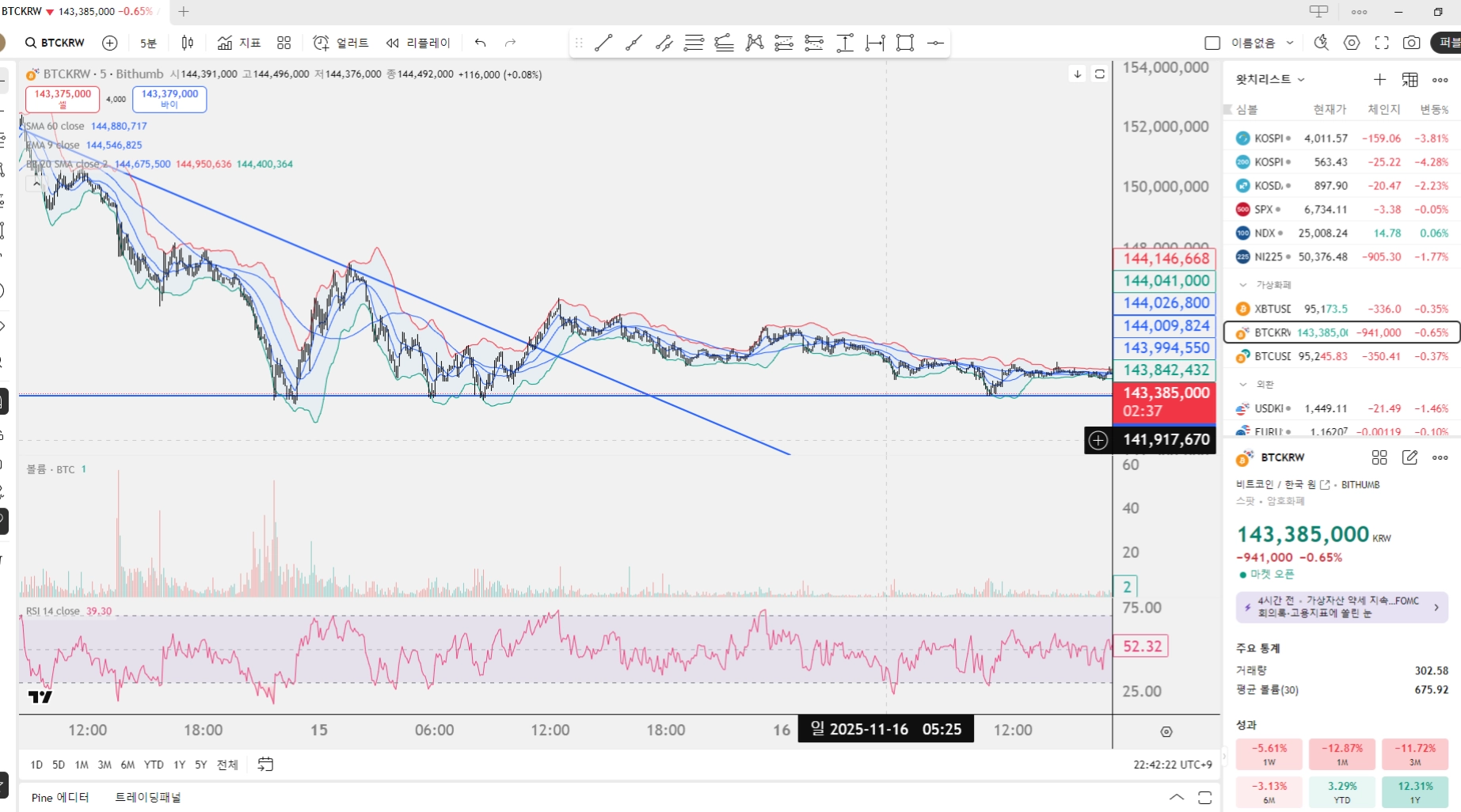Viewport: 1461px width, 812px height.
Task: Add a symbol to the watchlist
Action: point(1379,79)
